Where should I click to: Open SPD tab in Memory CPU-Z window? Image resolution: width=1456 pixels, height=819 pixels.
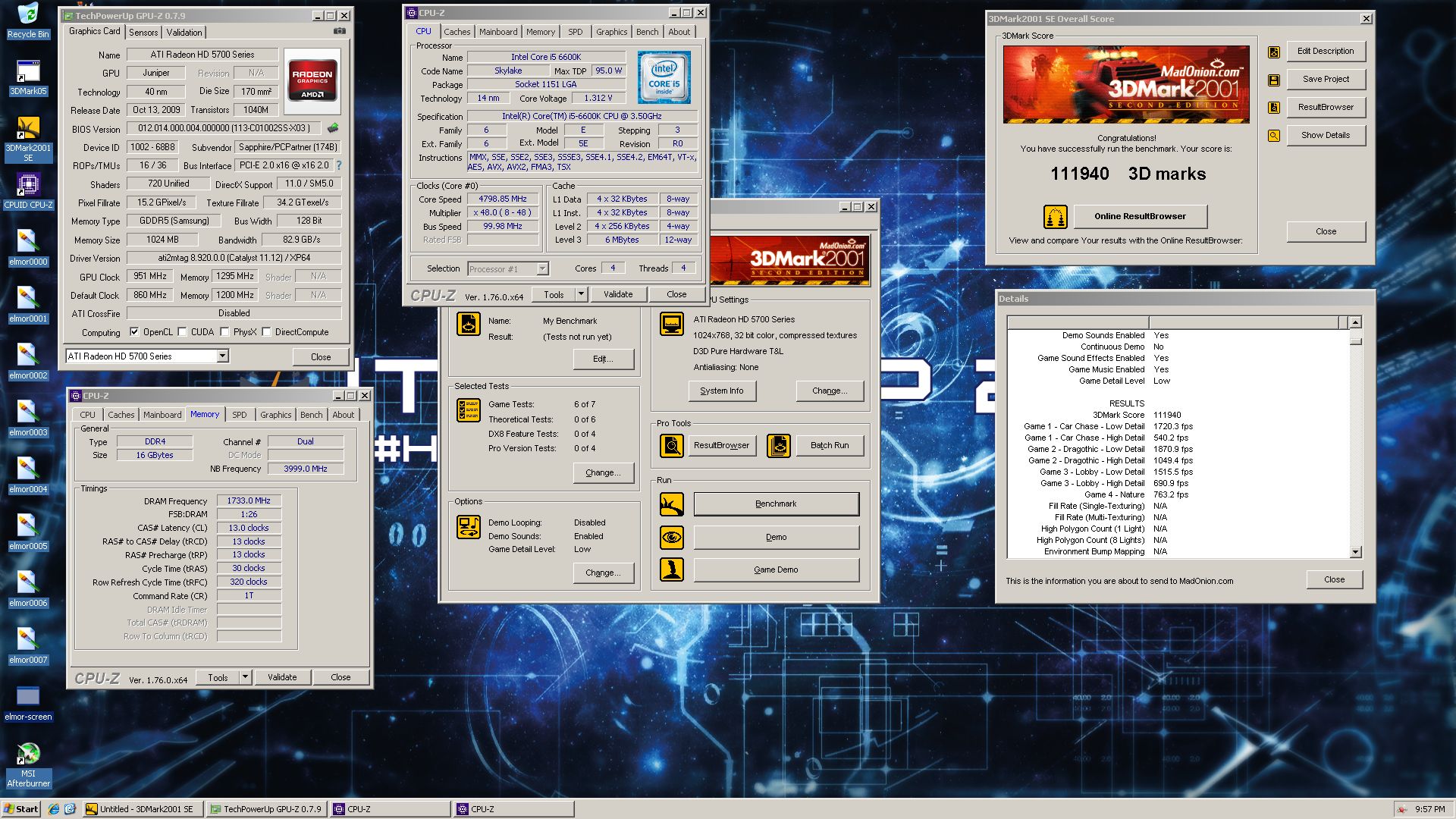tap(240, 415)
